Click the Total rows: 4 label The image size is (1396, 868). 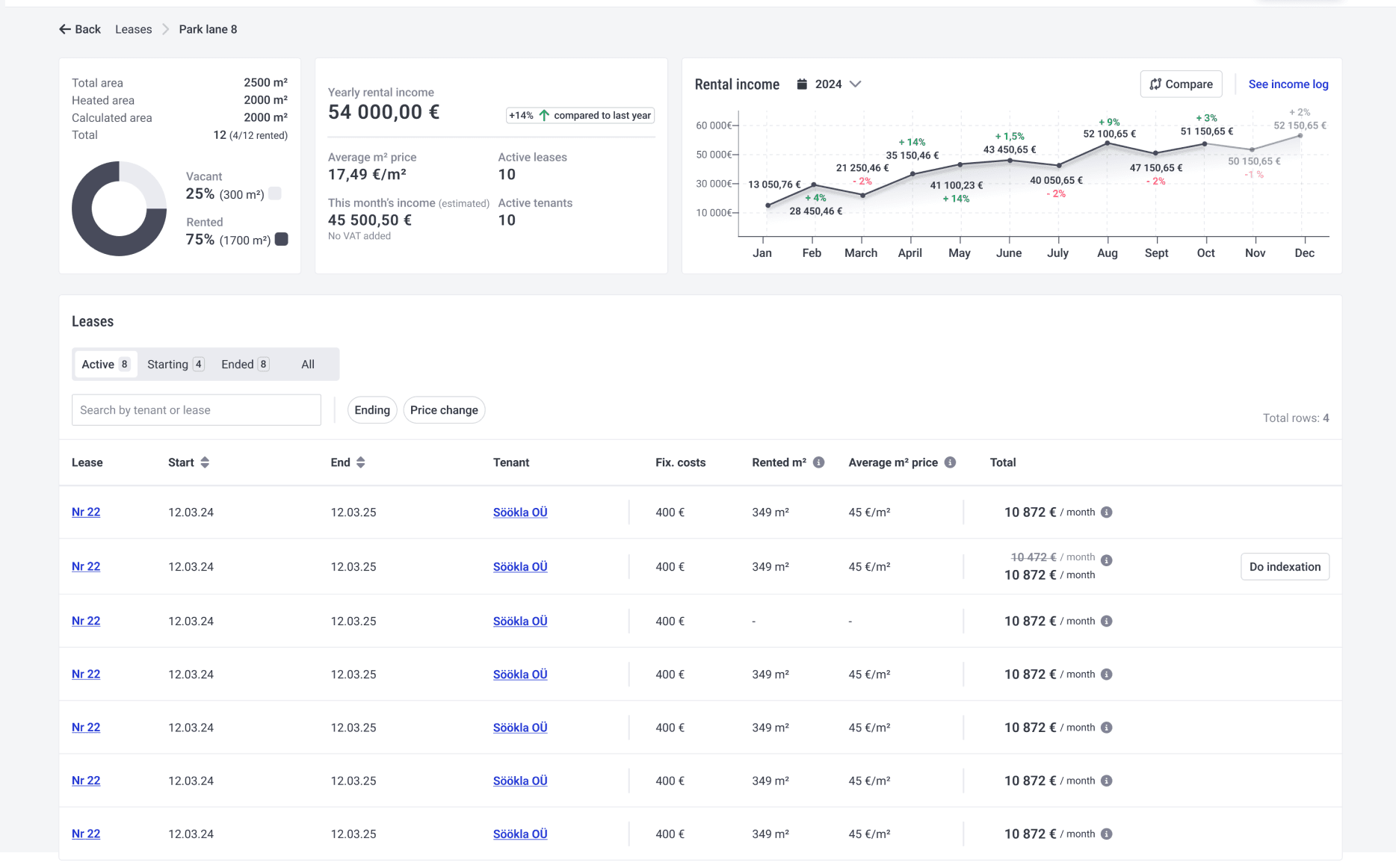point(1296,418)
